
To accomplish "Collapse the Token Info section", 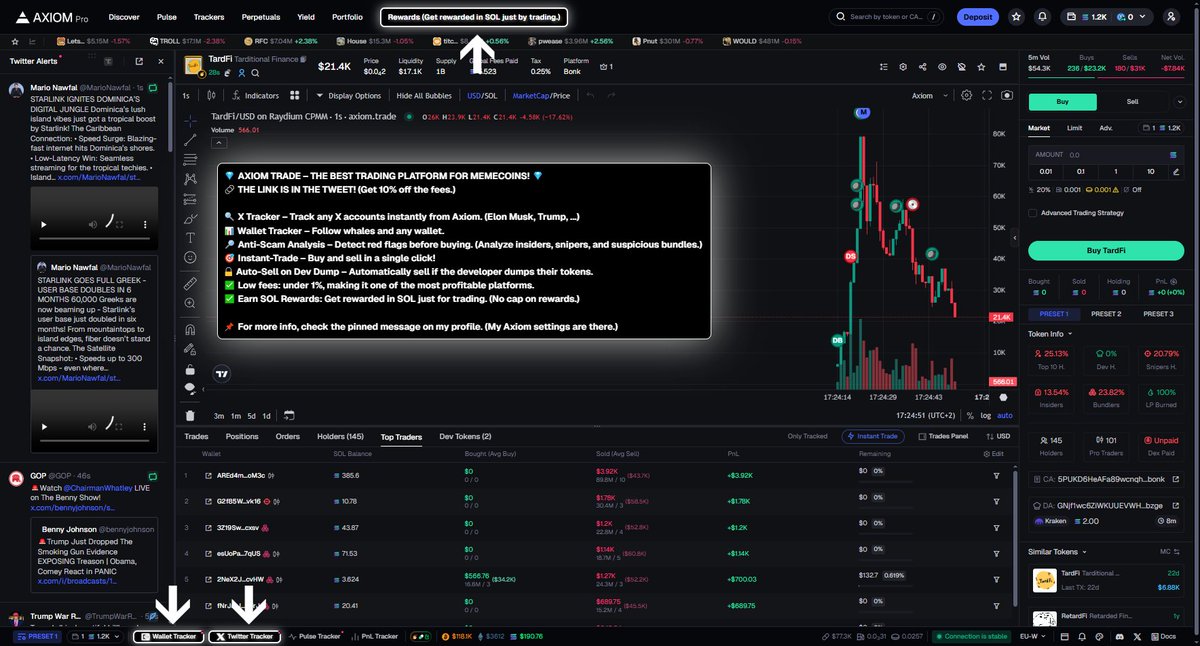I will pyautogui.click(x=1051, y=334).
